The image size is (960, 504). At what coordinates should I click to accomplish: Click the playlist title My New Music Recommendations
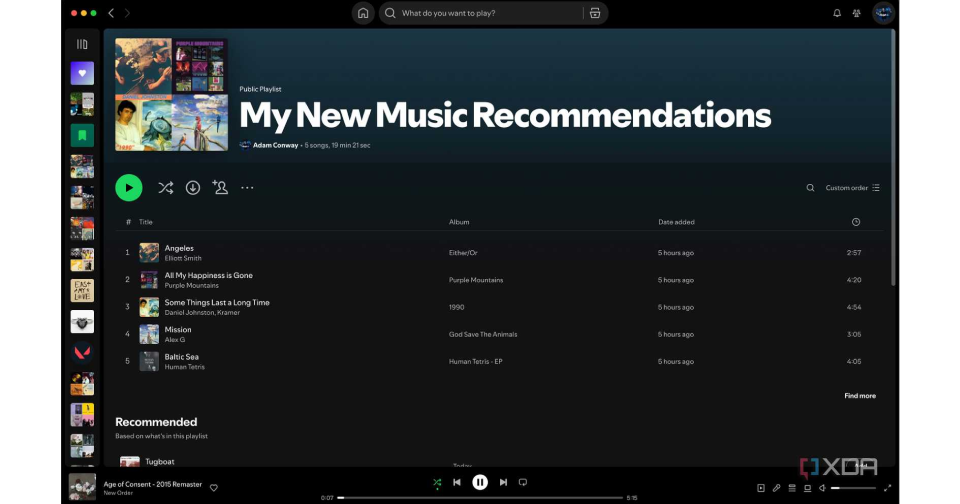505,116
